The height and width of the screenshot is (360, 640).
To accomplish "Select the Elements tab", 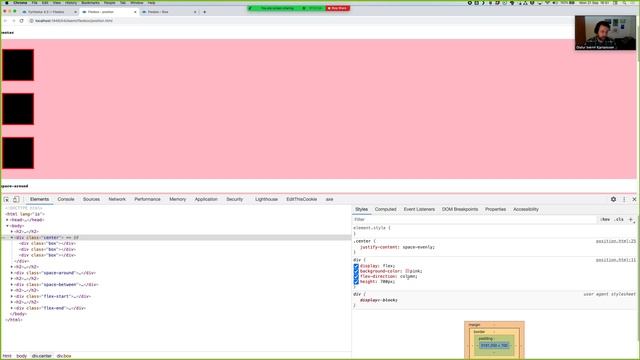I will [x=39, y=199].
